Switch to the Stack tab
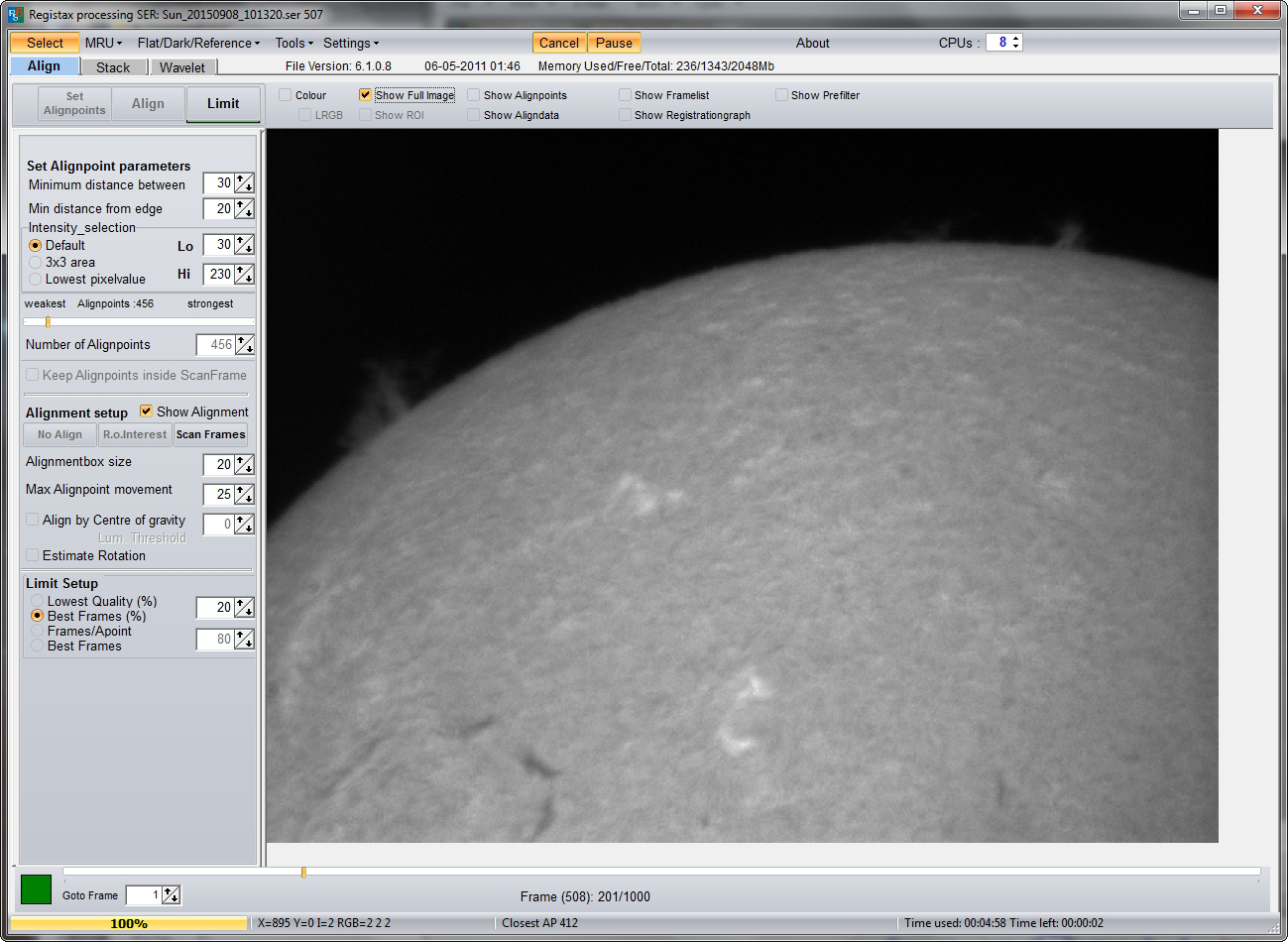 (x=113, y=67)
